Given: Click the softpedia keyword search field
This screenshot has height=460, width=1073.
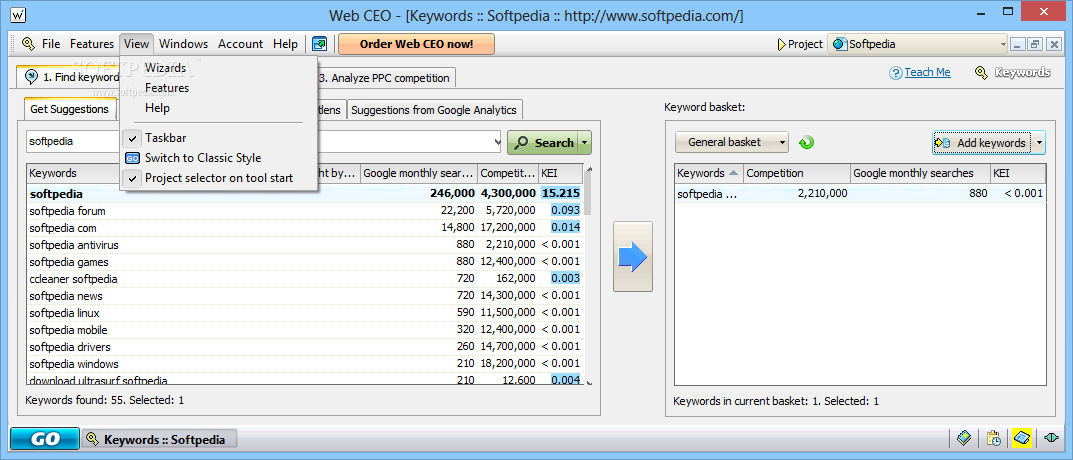Looking at the screenshot, I should tap(264, 142).
